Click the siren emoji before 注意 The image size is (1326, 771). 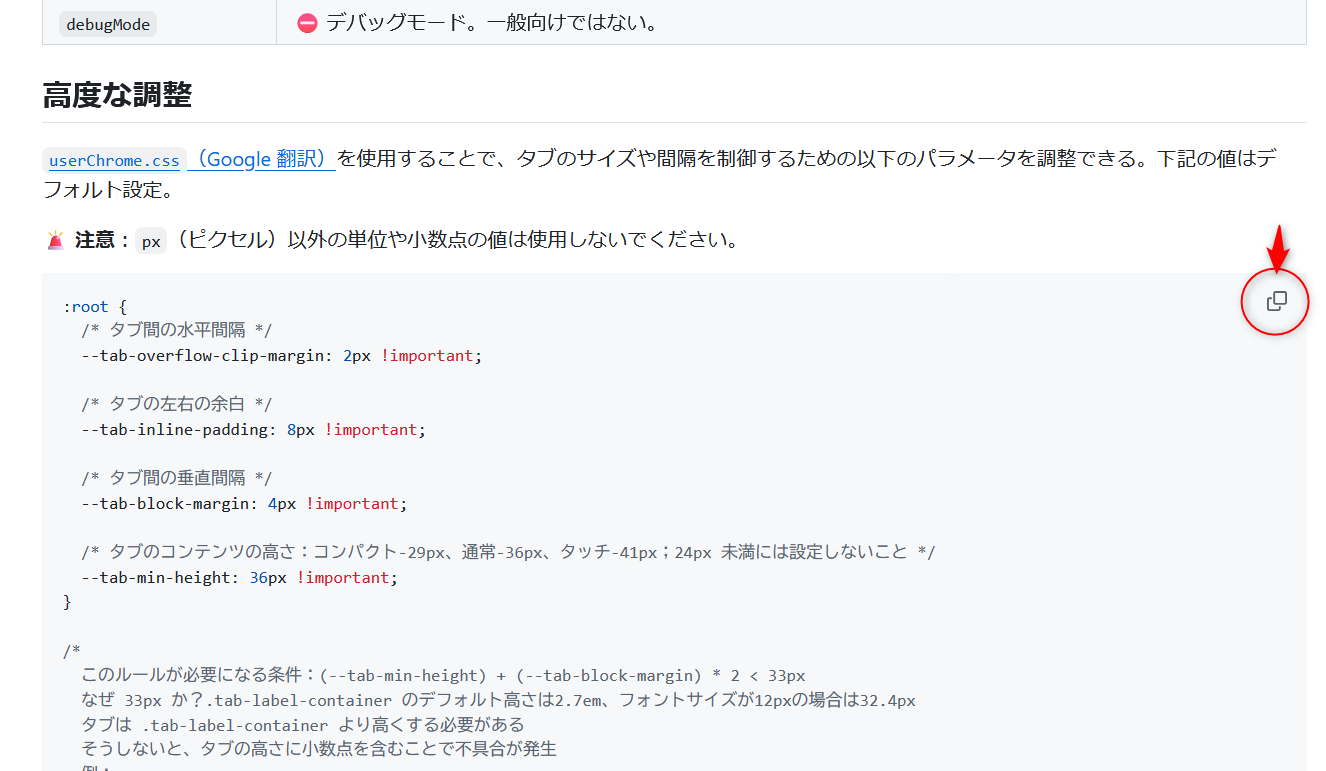[x=56, y=241]
